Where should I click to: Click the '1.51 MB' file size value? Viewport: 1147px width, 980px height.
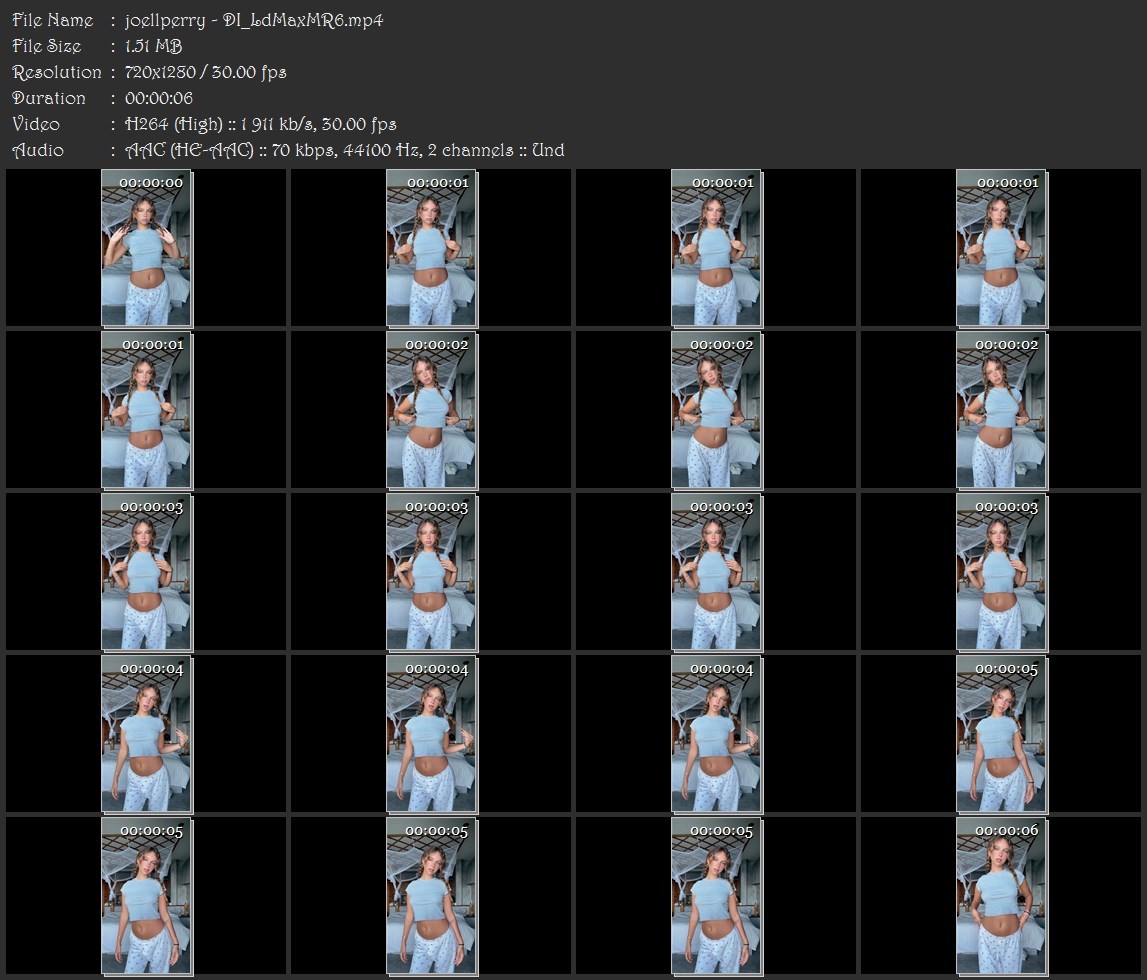[153, 46]
